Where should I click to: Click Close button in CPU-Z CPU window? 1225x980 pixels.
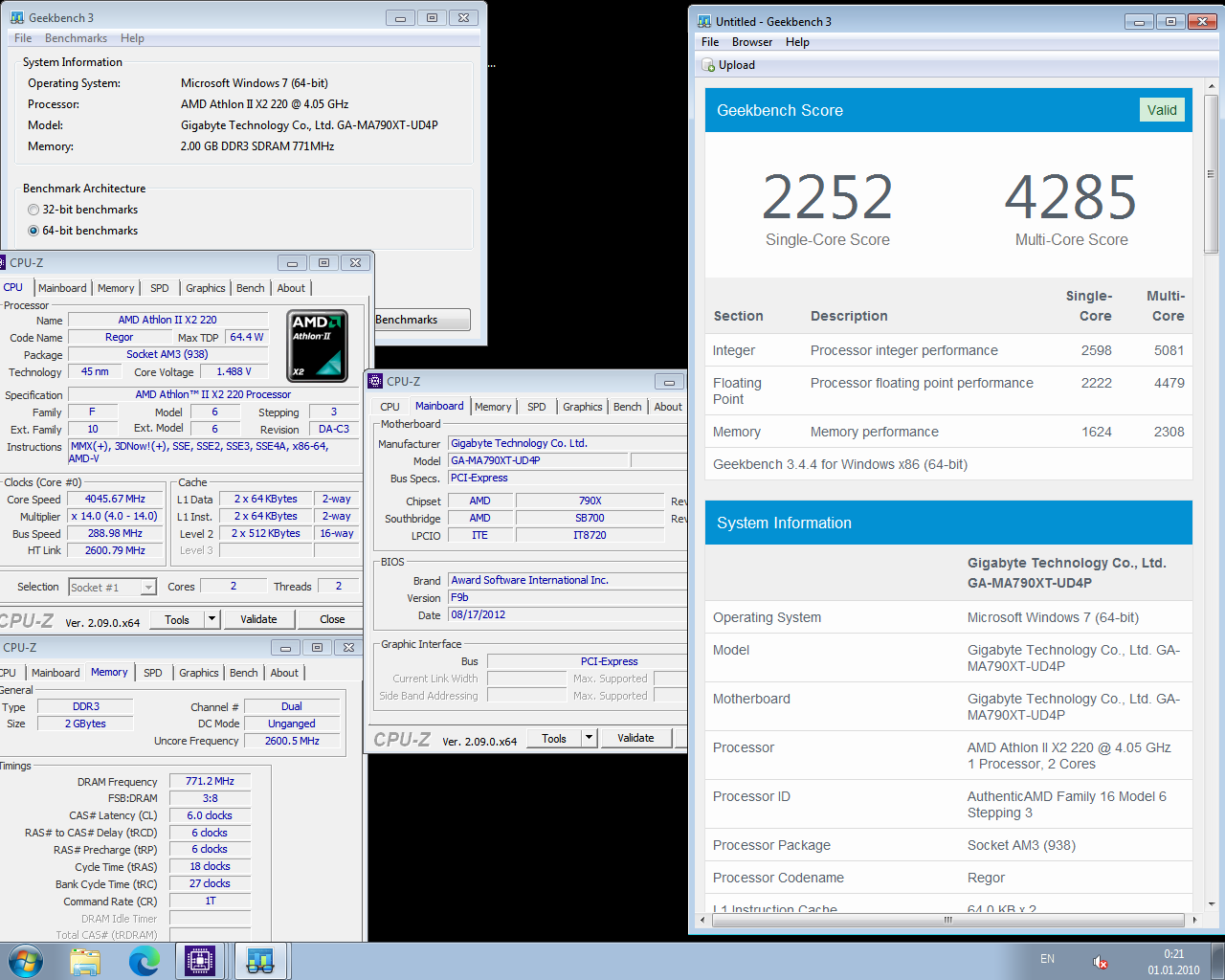tap(332, 619)
